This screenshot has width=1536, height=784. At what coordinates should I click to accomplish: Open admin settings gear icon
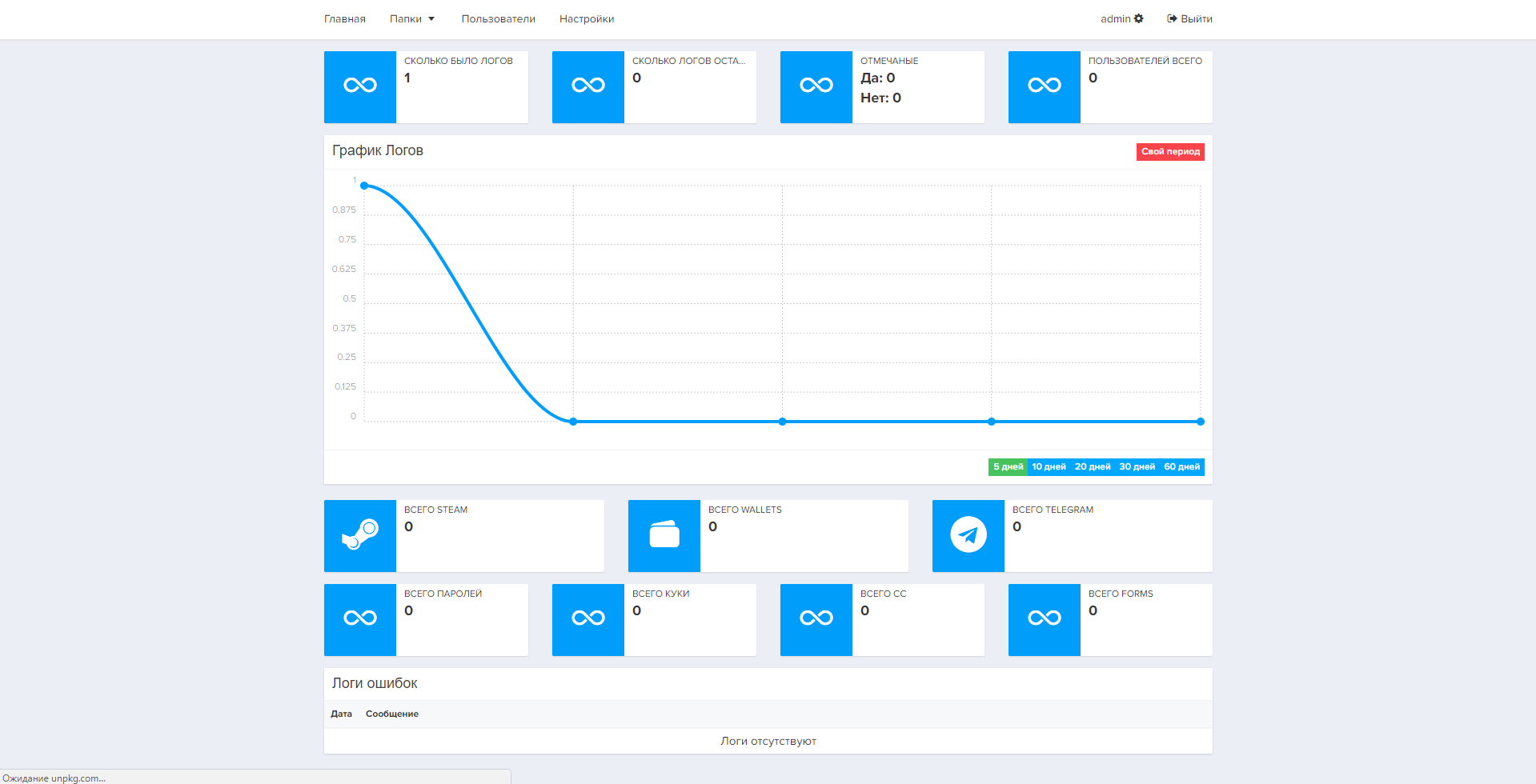(x=1139, y=18)
